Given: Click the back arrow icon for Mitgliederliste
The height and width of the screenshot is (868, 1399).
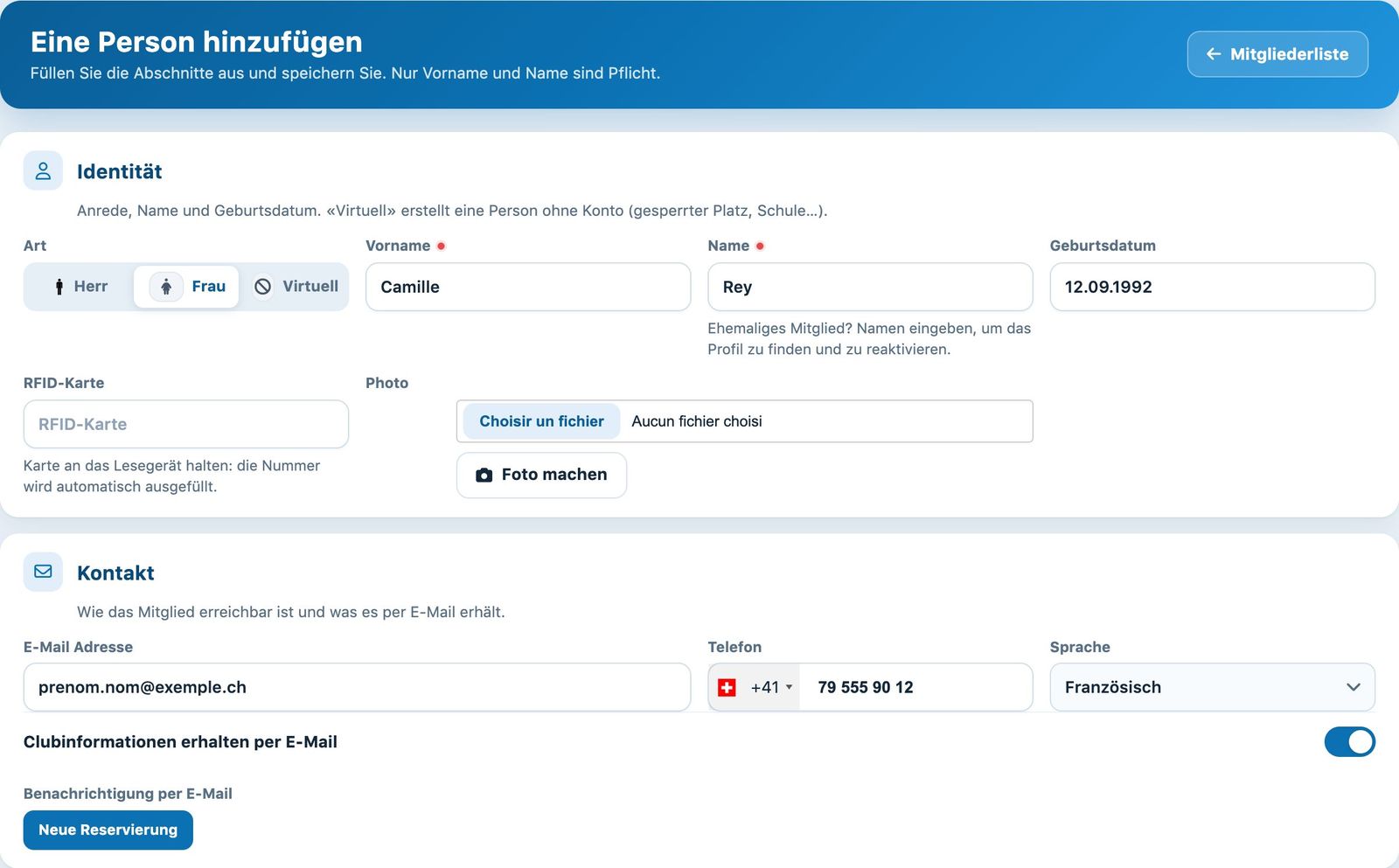Looking at the screenshot, I should coord(1214,54).
